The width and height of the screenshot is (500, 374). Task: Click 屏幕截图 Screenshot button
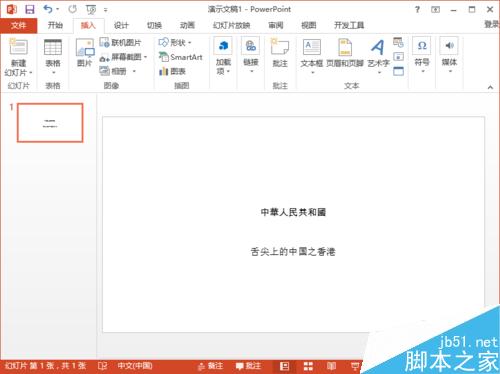coord(120,57)
